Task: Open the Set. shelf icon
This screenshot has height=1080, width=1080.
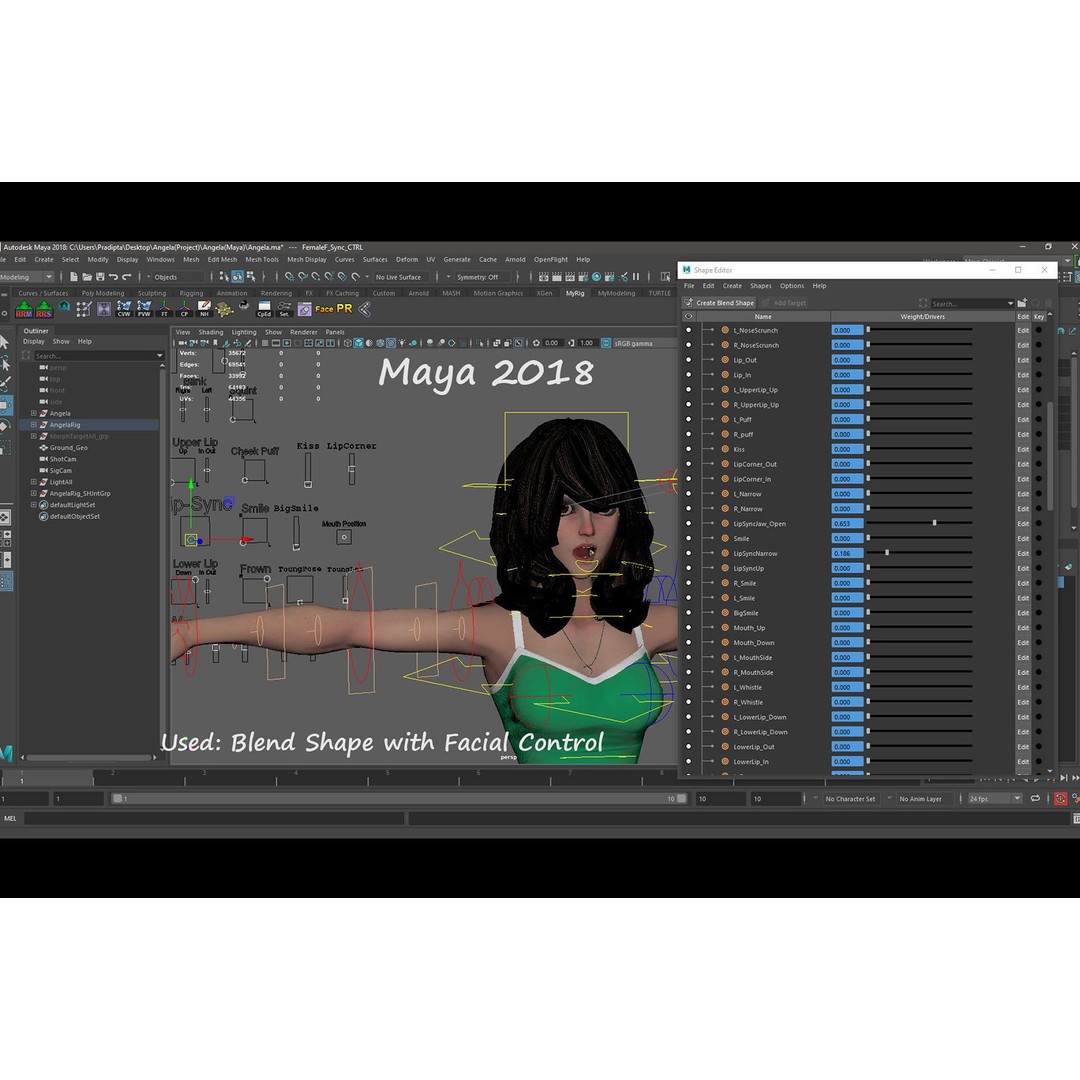Action: tap(284, 309)
